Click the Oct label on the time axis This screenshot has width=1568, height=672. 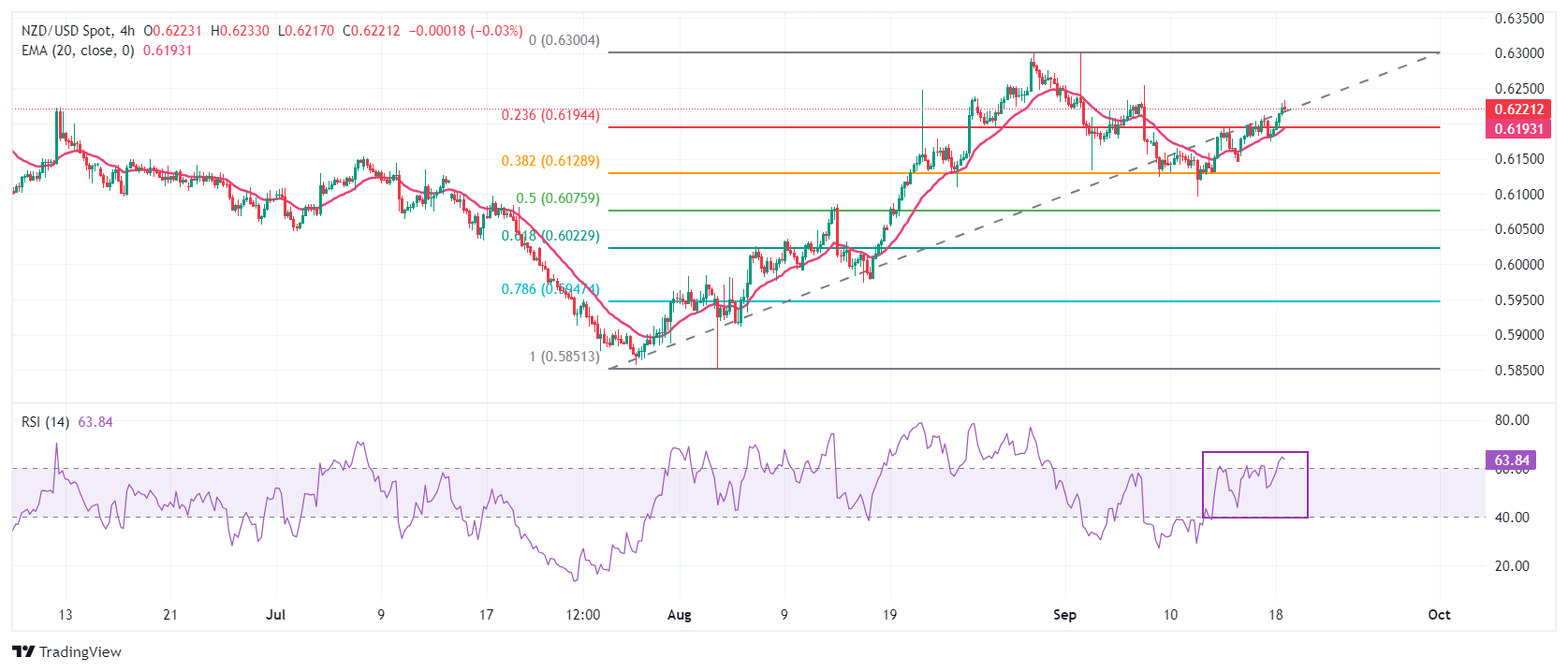click(1439, 615)
